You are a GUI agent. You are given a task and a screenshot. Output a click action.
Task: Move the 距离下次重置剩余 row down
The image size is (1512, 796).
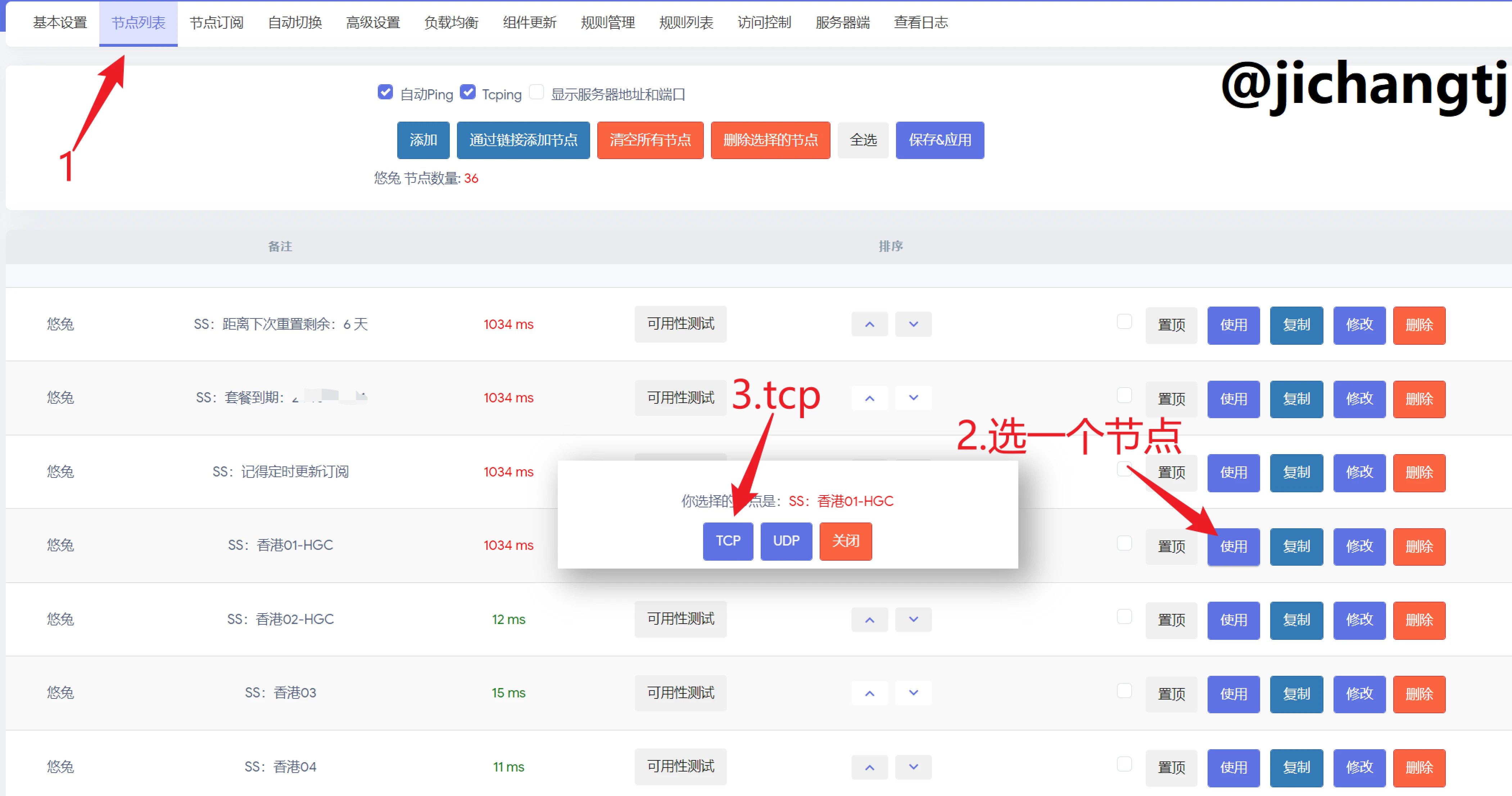pos(913,325)
